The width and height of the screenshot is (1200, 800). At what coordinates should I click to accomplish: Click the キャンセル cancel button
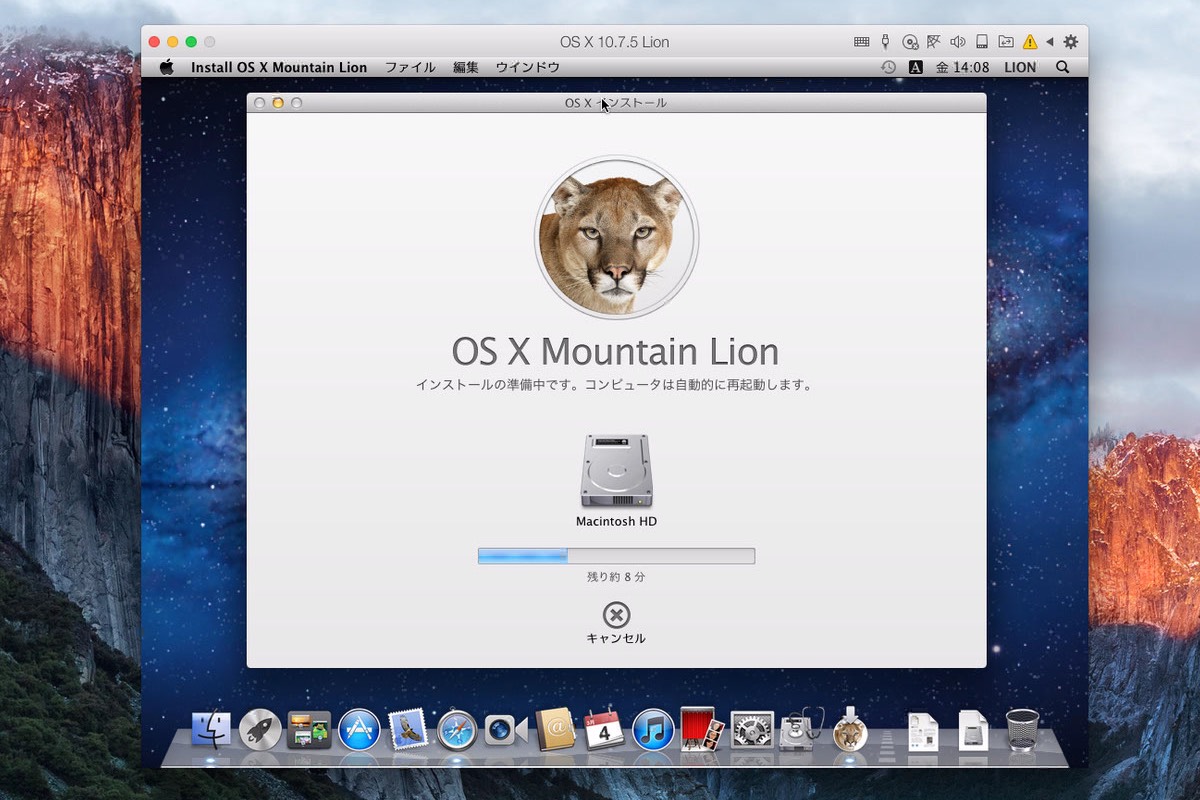617,624
